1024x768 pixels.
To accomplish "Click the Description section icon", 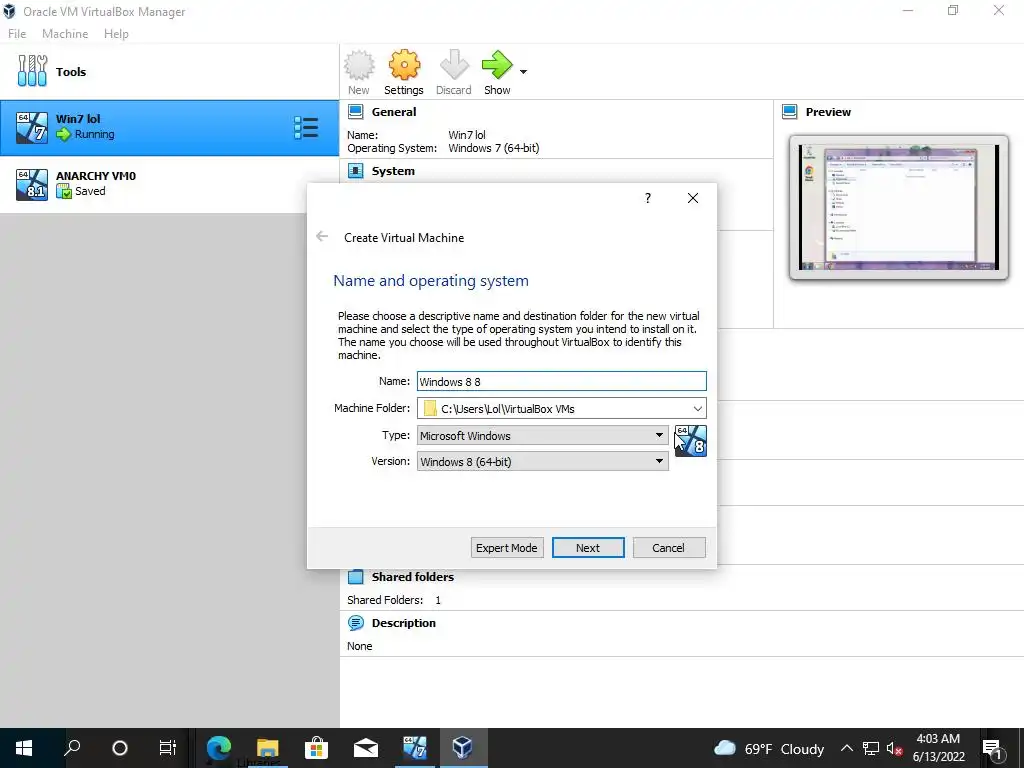I will point(355,623).
